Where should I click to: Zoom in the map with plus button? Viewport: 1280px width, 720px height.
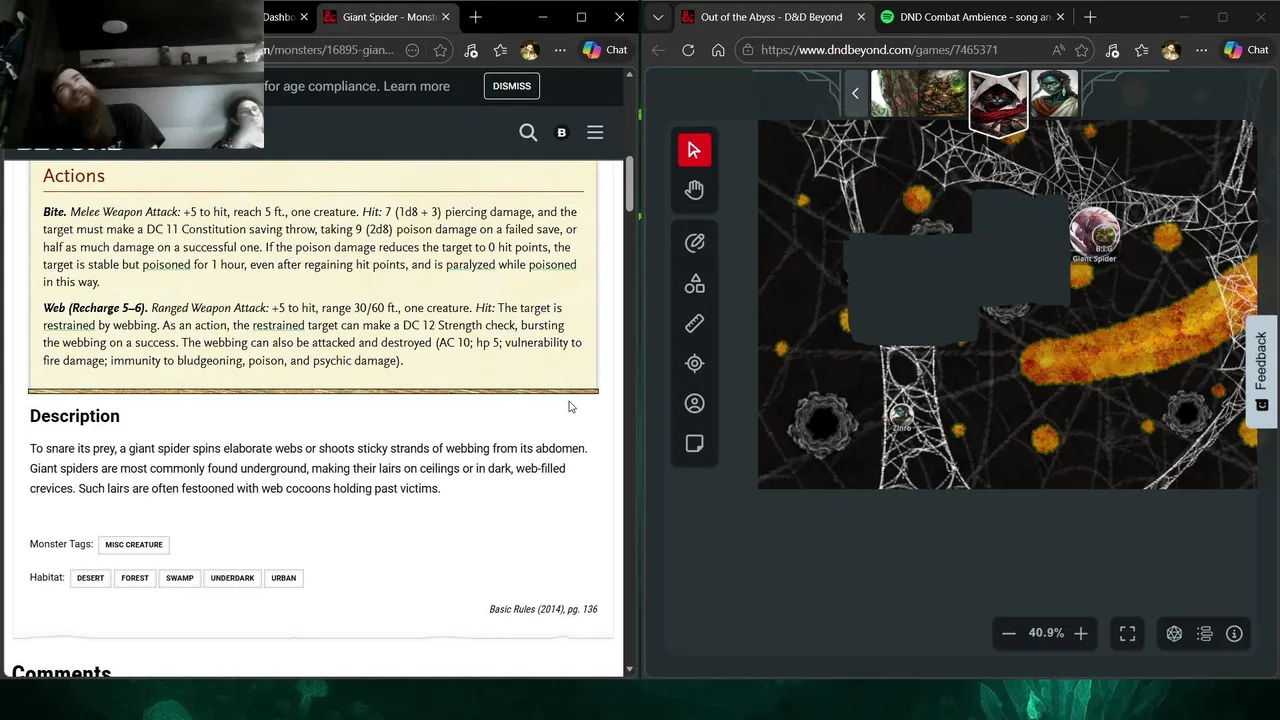coord(1081,633)
